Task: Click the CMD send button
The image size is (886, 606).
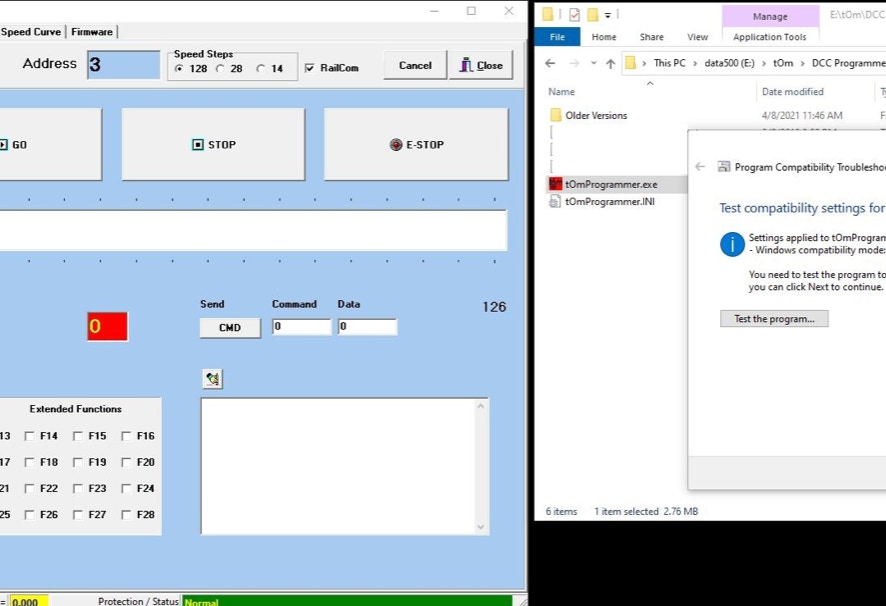Action: point(230,328)
